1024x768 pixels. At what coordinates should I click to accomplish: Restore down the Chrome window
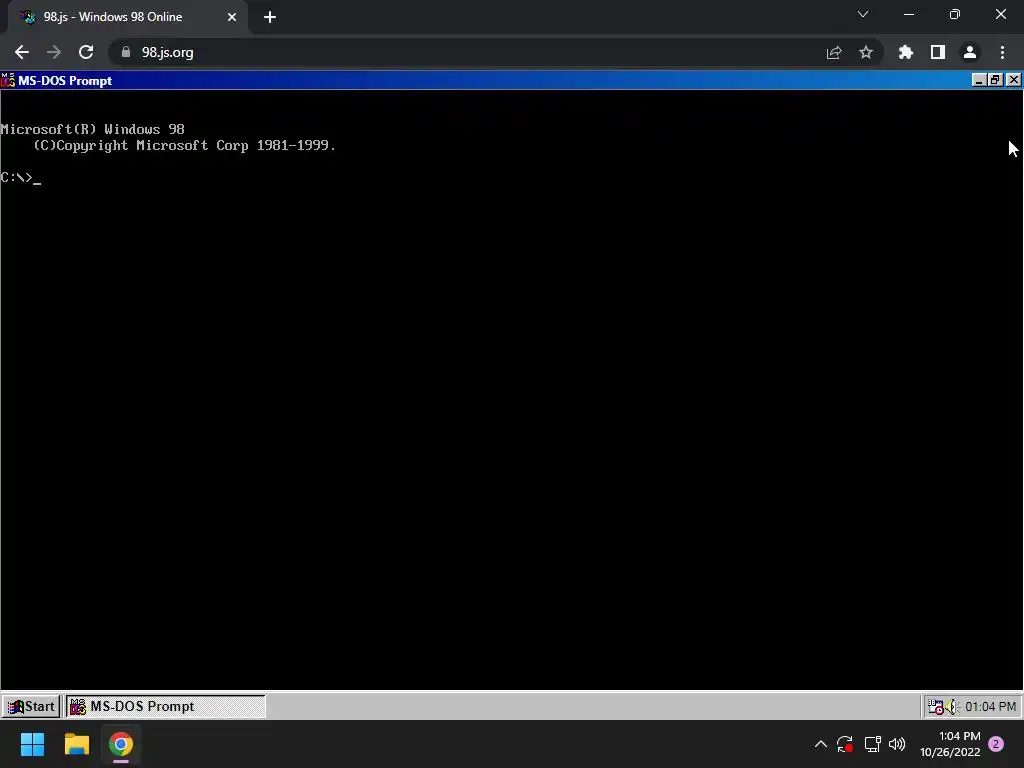point(955,14)
